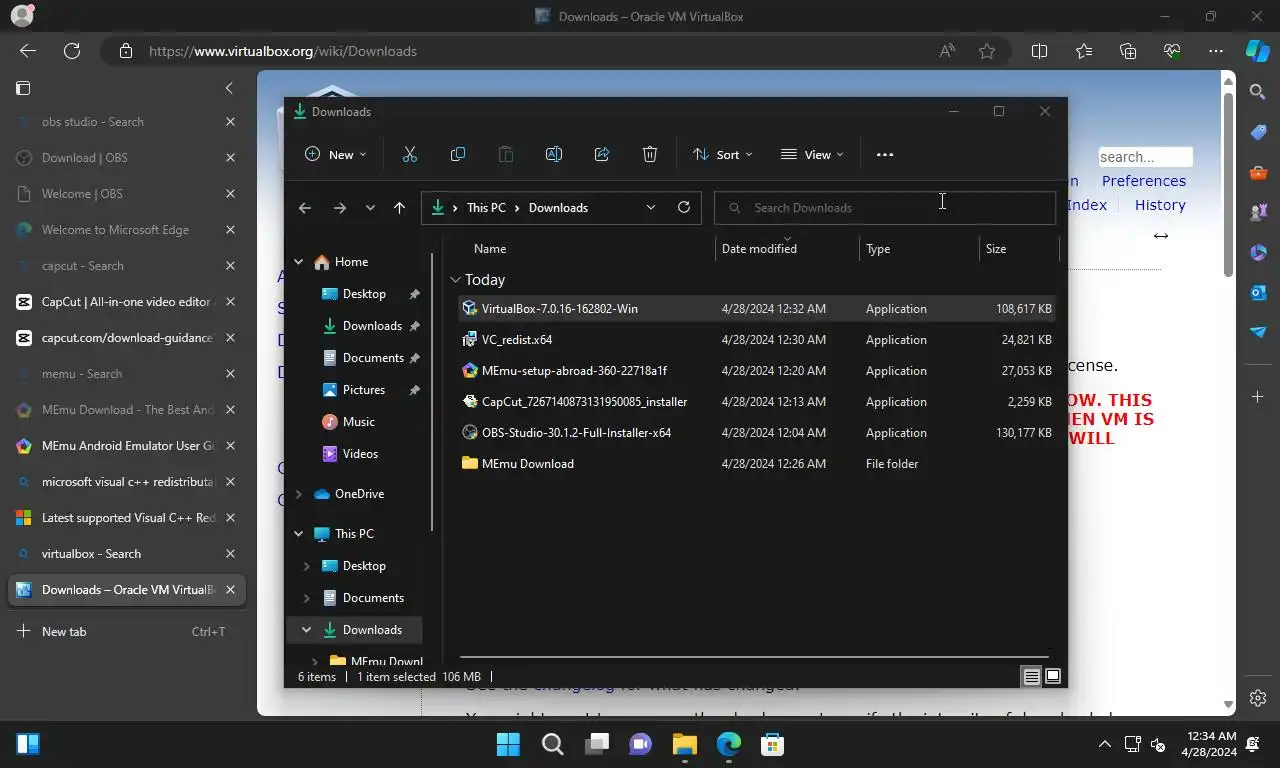The width and height of the screenshot is (1280, 768).
Task: Open Windows Start button on taskbar
Action: pos(508,744)
